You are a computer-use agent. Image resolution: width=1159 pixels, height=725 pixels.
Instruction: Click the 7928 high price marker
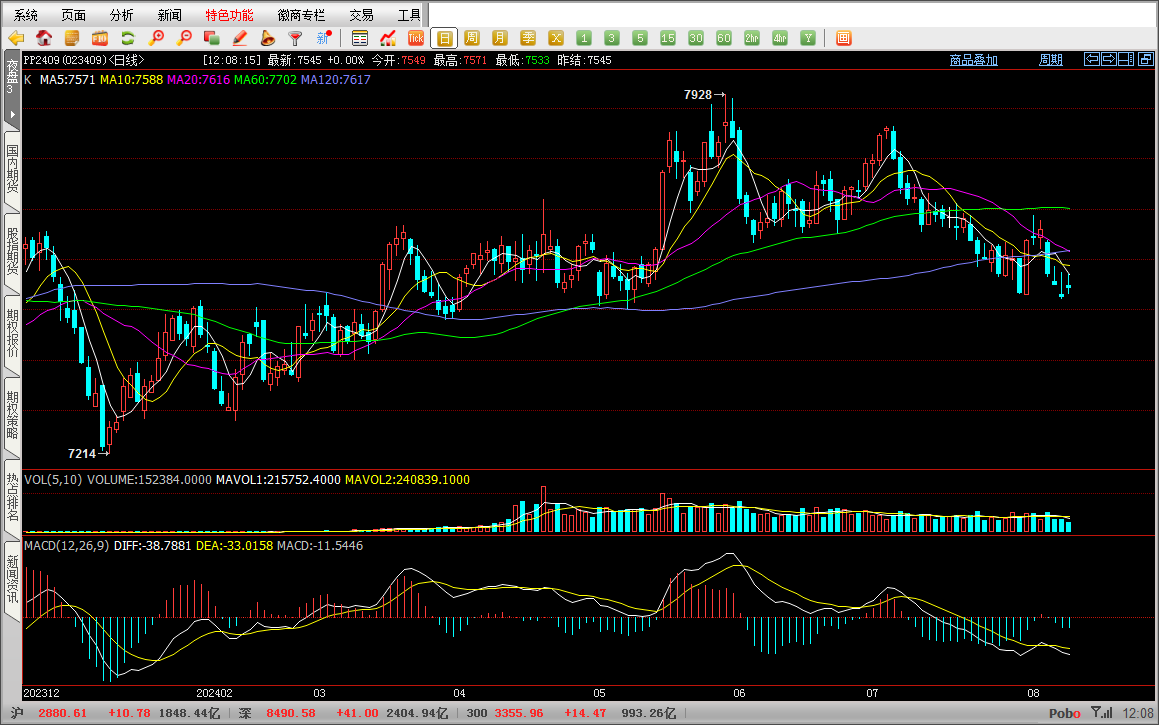tap(698, 95)
